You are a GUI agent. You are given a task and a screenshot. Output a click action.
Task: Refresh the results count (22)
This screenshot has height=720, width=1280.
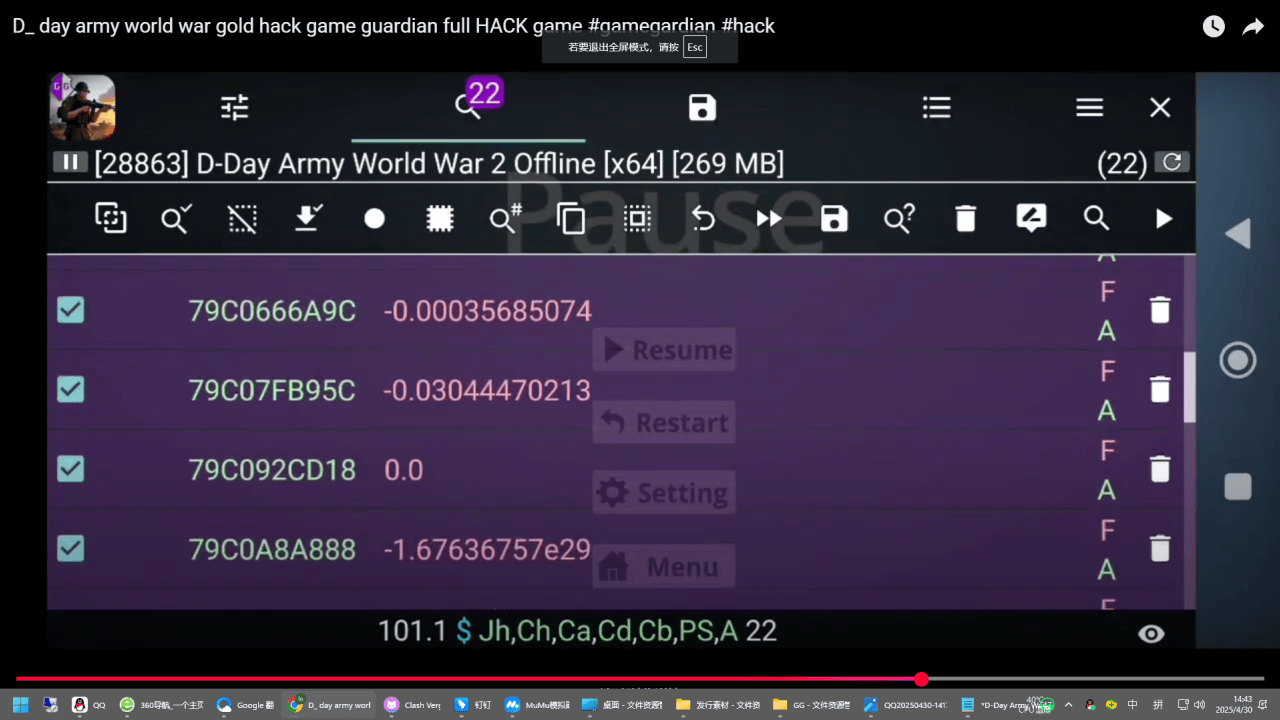pos(1172,162)
